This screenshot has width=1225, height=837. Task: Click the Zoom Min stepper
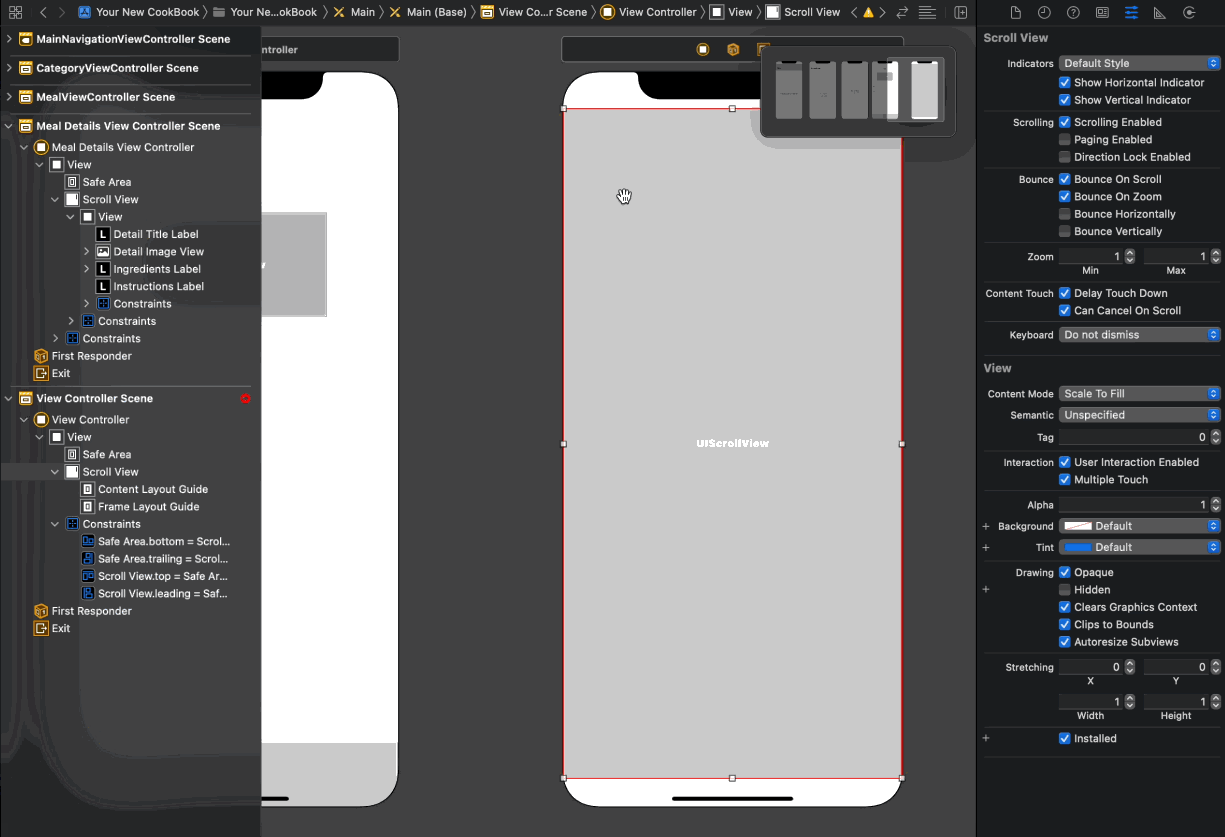1130,257
